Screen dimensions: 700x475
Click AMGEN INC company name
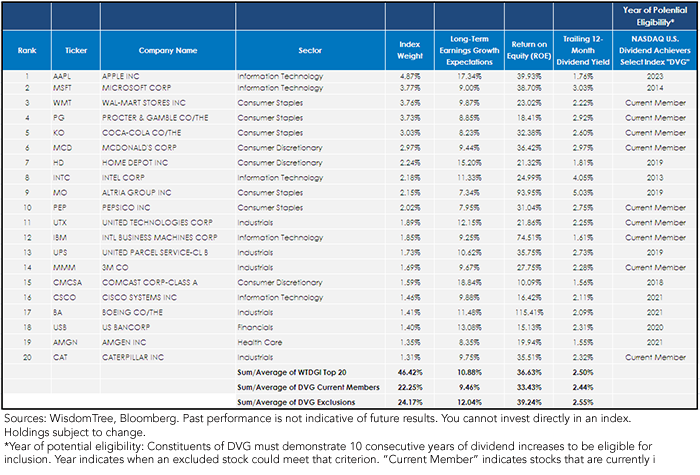point(124,342)
